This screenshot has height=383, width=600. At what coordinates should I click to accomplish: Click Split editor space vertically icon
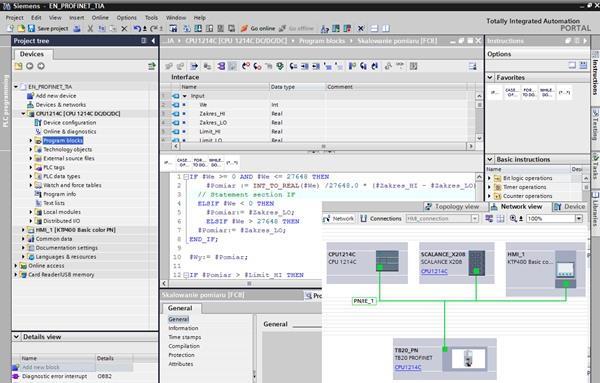(386, 29)
